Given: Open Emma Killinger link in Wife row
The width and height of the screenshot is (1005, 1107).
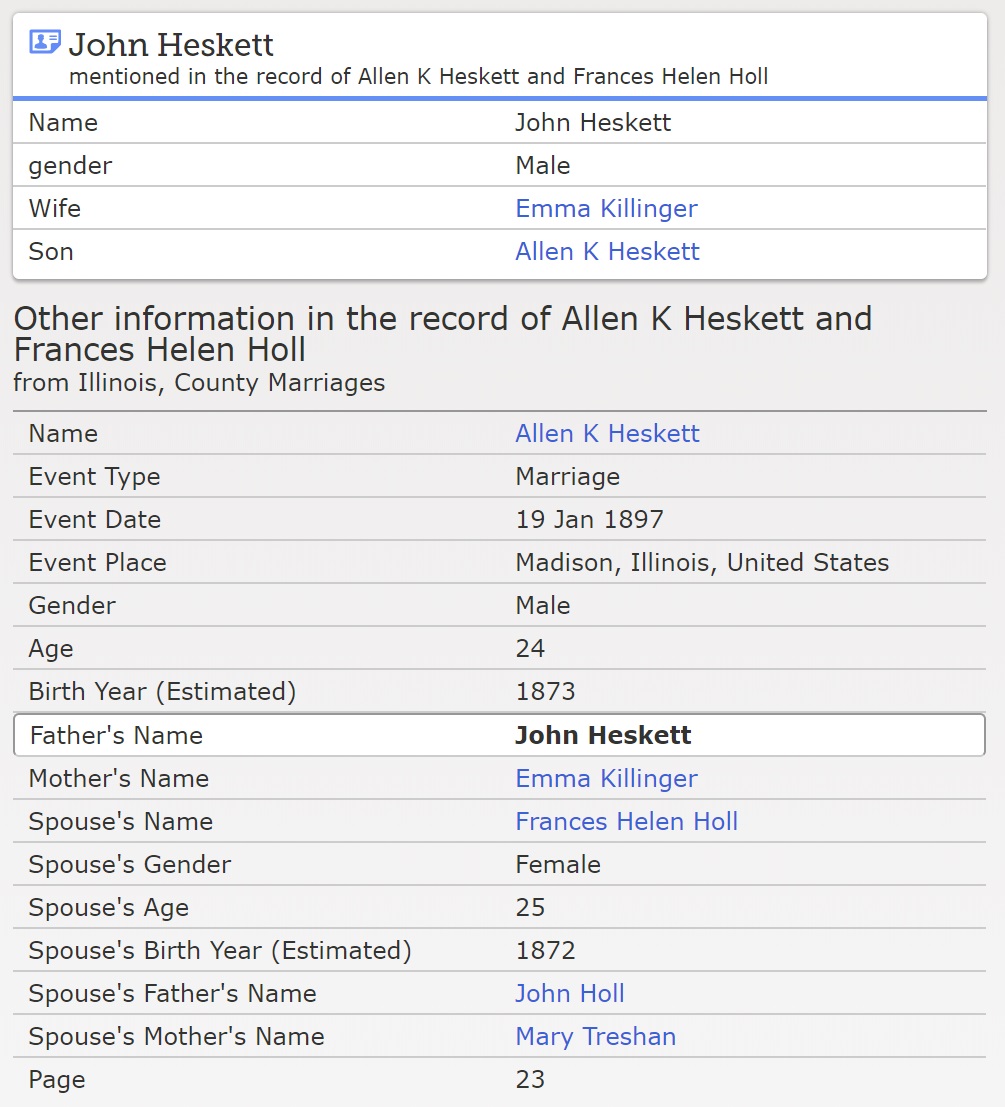Looking at the screenshot, I should [606, 208].
